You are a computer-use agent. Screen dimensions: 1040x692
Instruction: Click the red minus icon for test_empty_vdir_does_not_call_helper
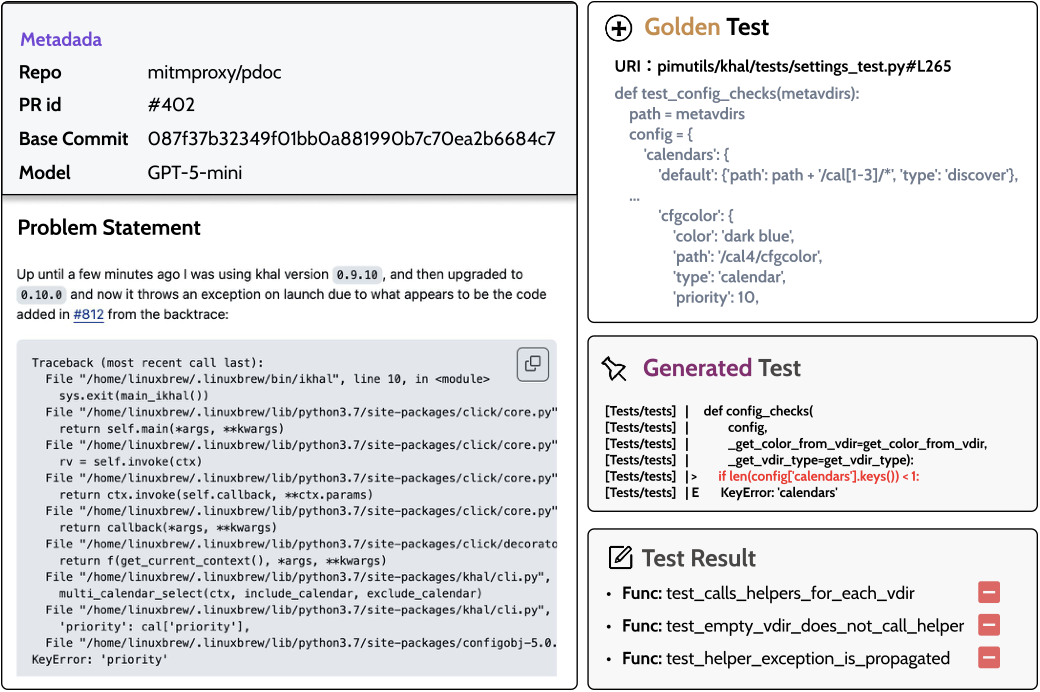click(x=989, y=625)
